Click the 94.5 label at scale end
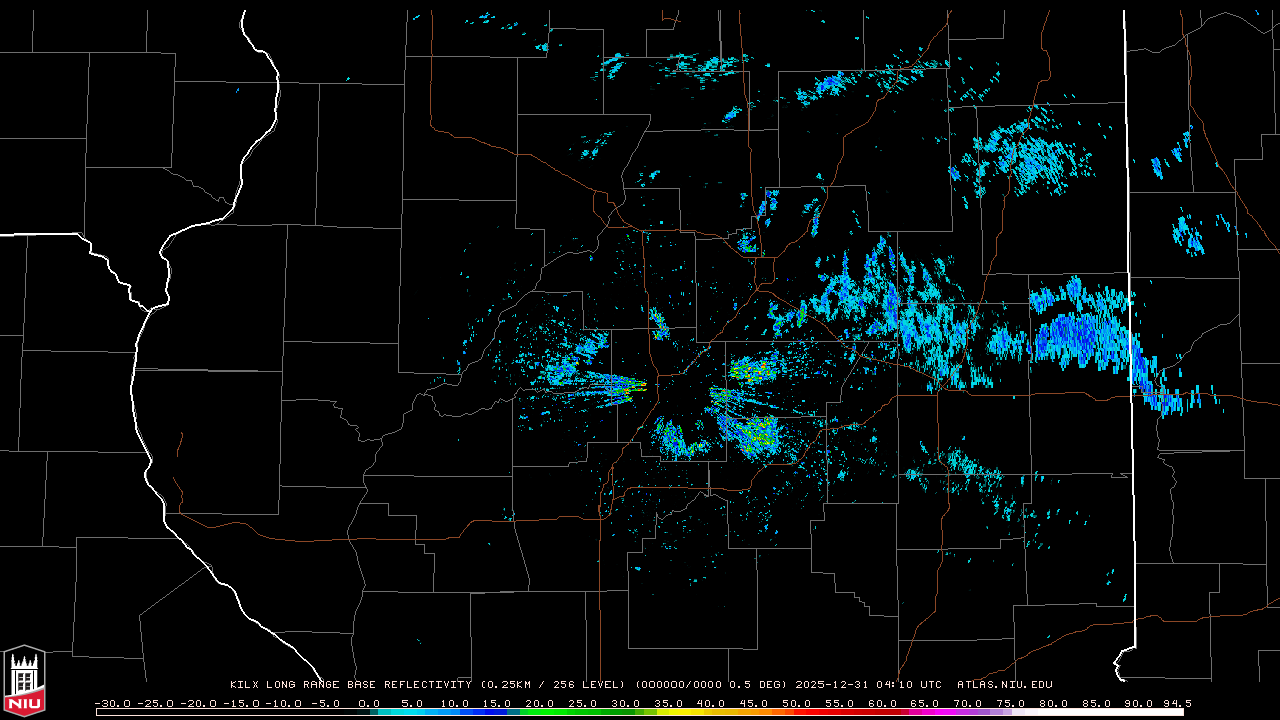 click(1176, 703)
